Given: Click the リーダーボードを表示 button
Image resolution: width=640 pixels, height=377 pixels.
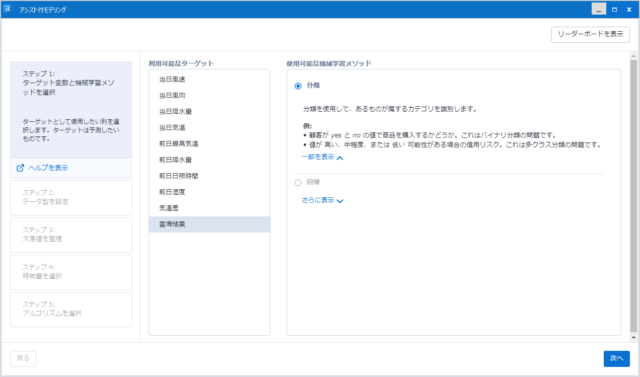Looking at the screenshot, I should click(x=590, y=34).
